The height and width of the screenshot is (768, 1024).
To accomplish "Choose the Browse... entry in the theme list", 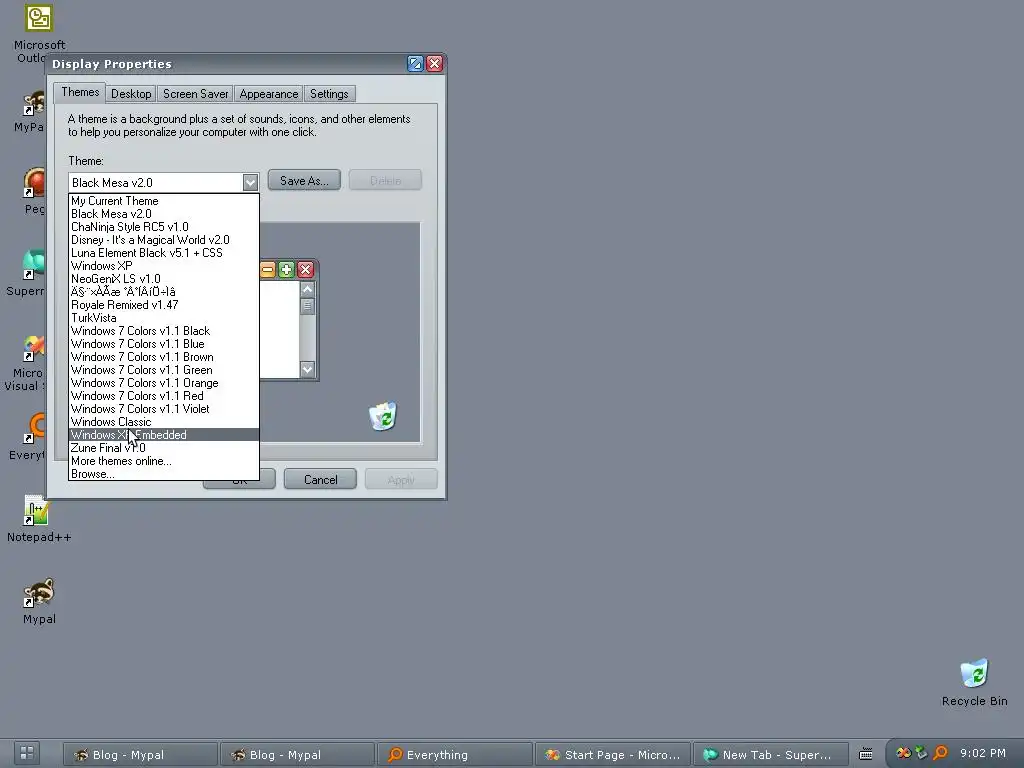I will pyautogui.click(x=164, y=474).
